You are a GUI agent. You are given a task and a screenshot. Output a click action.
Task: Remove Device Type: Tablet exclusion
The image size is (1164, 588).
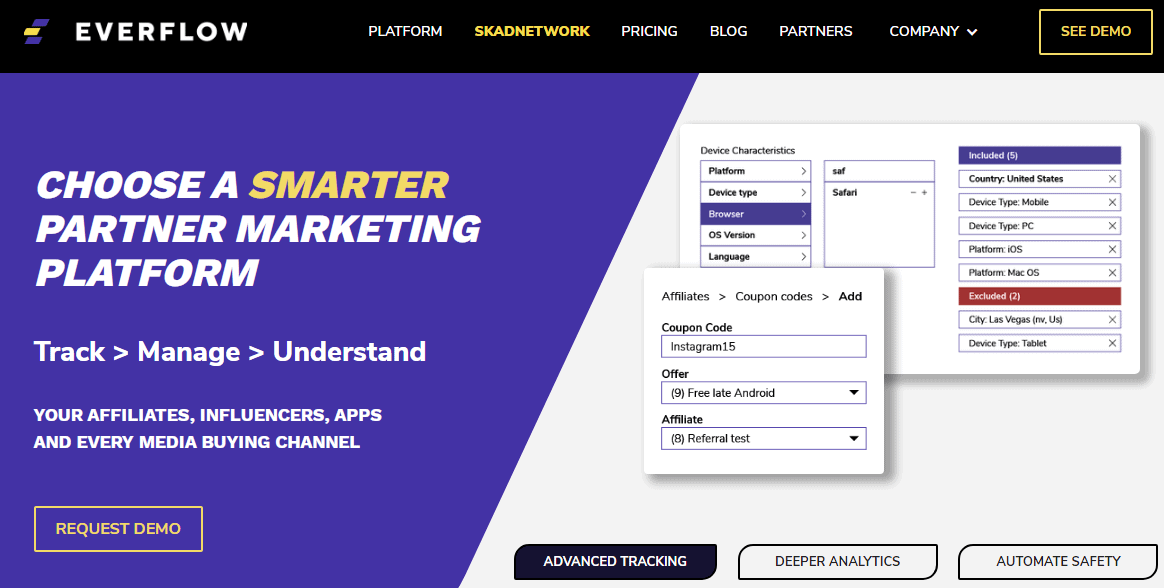[x=1112, y=343]
